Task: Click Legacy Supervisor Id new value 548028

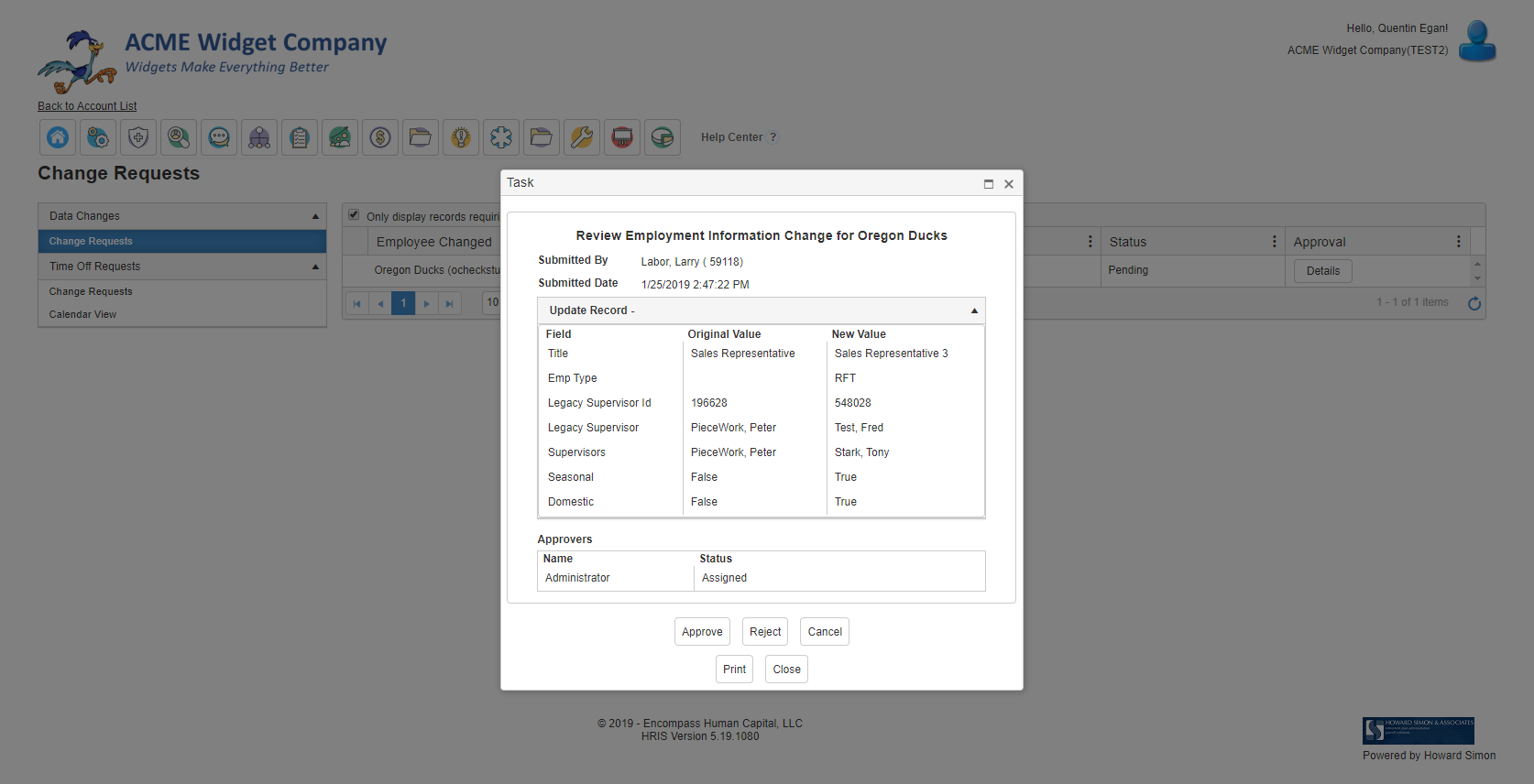Action: 853,403
